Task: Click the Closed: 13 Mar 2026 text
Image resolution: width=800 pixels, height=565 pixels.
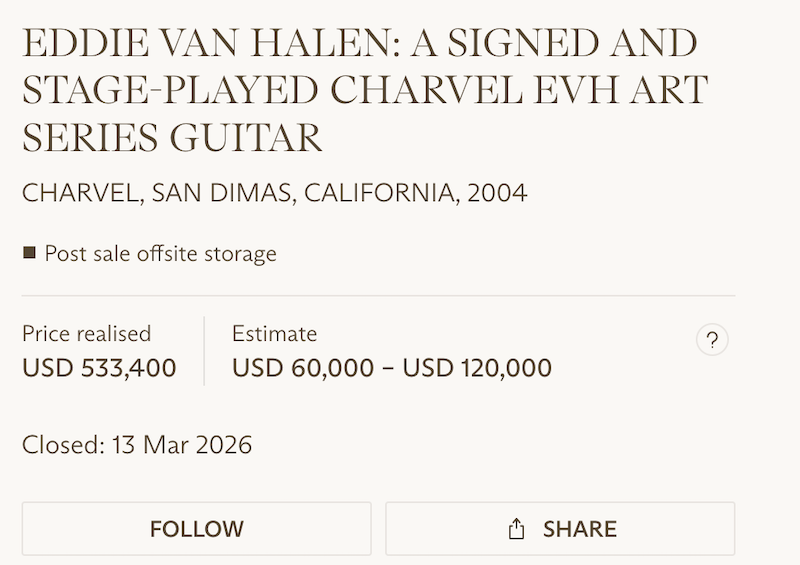Action: [x=137, y=443]
